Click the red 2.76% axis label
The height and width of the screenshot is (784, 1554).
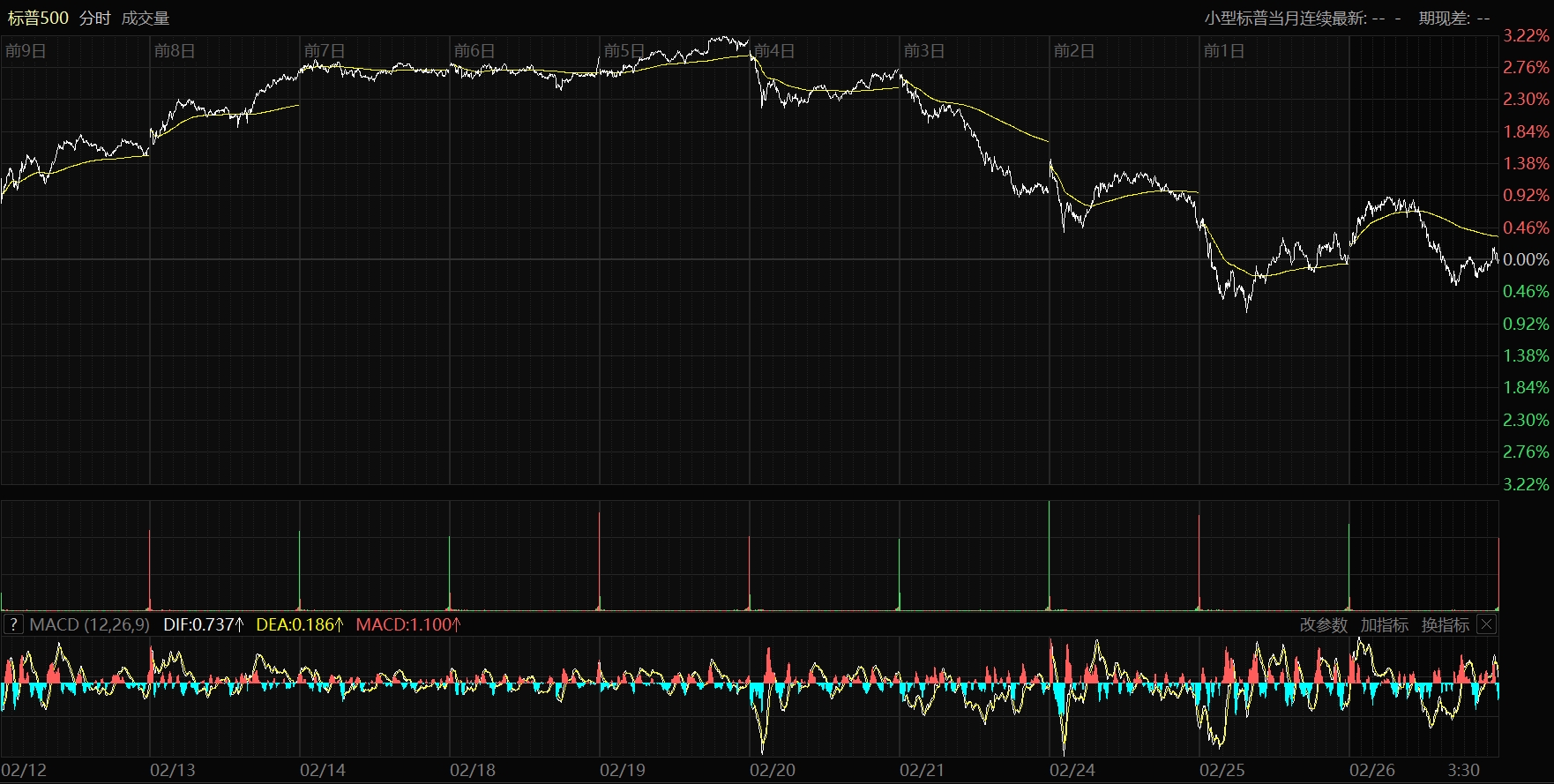(x=1526, y=67)
